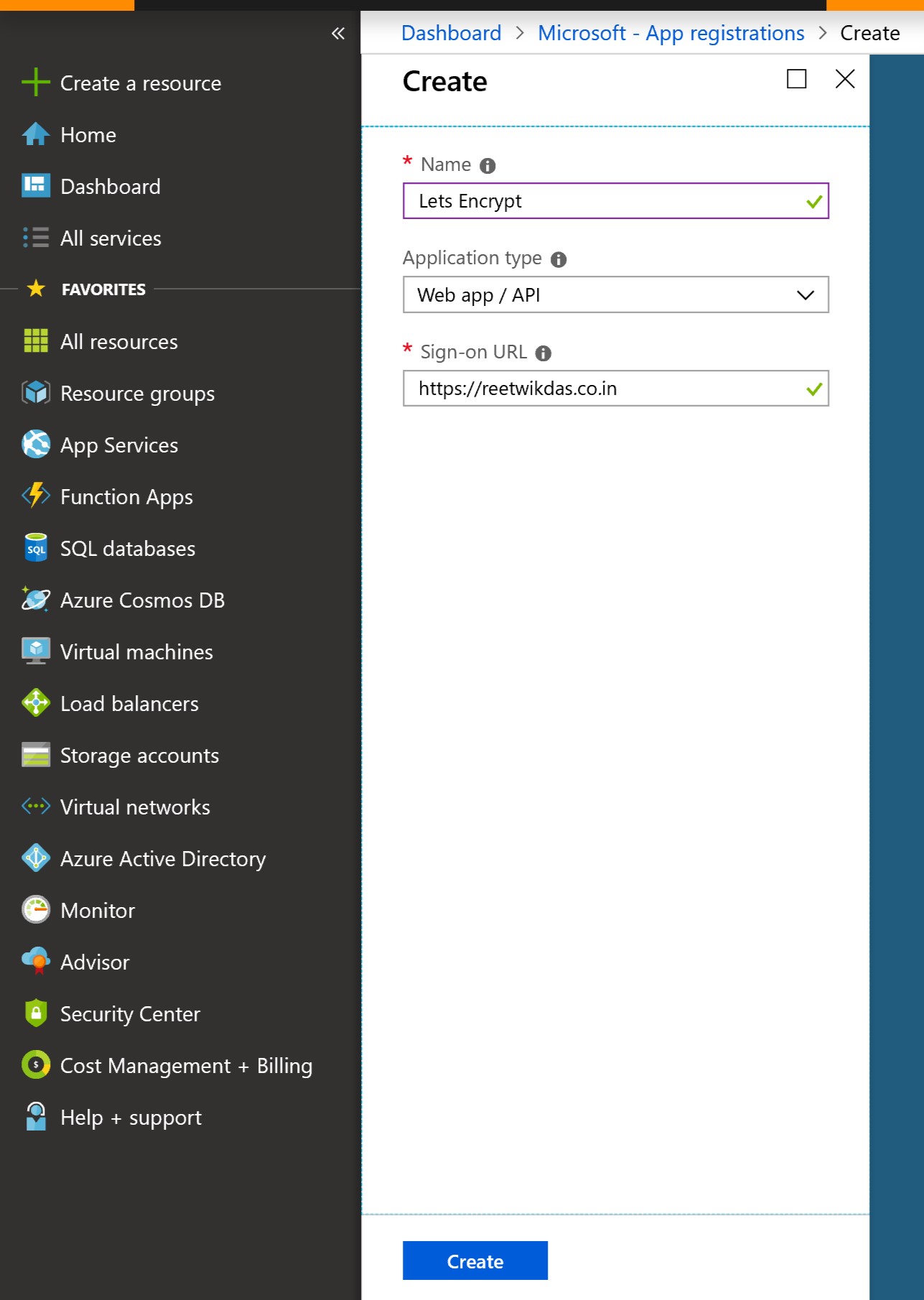Click the info icon next to Name

click(x=487, y=166)
